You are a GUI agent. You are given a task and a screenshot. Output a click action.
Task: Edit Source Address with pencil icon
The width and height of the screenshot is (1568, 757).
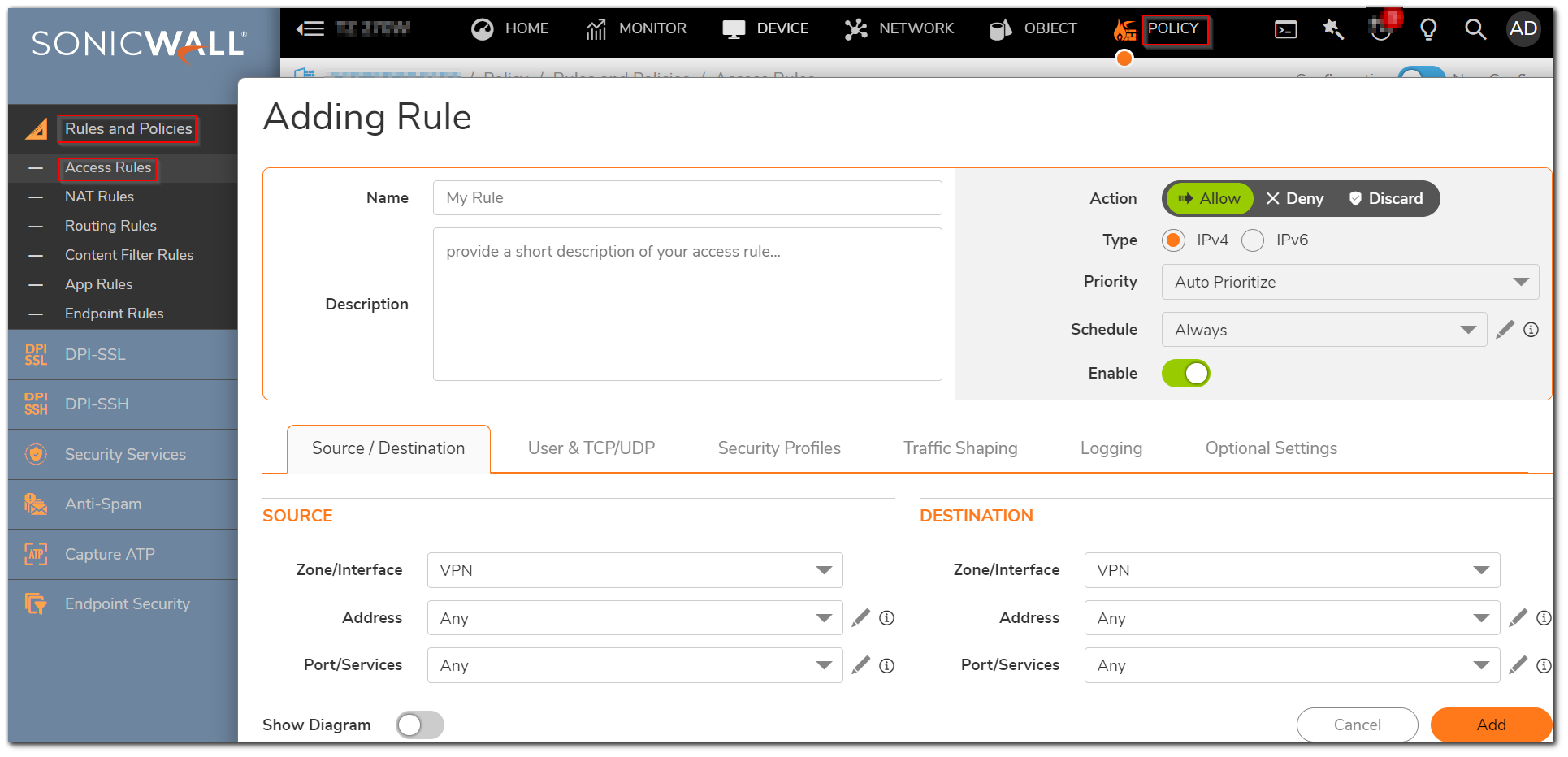(861, 618)
